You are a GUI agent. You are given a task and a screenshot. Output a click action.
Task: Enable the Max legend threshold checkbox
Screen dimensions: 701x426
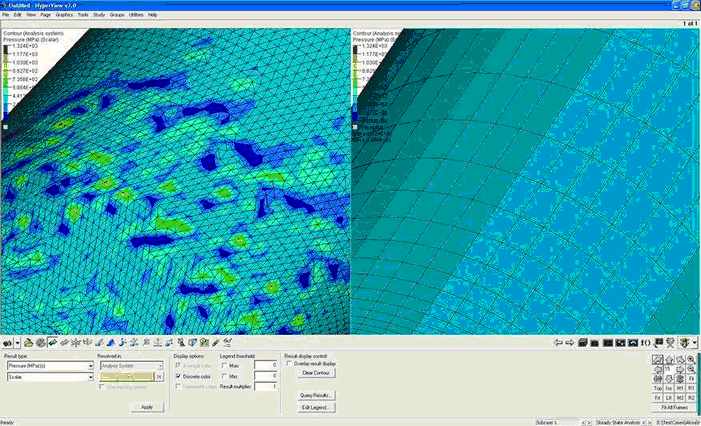tap(224, 366)
